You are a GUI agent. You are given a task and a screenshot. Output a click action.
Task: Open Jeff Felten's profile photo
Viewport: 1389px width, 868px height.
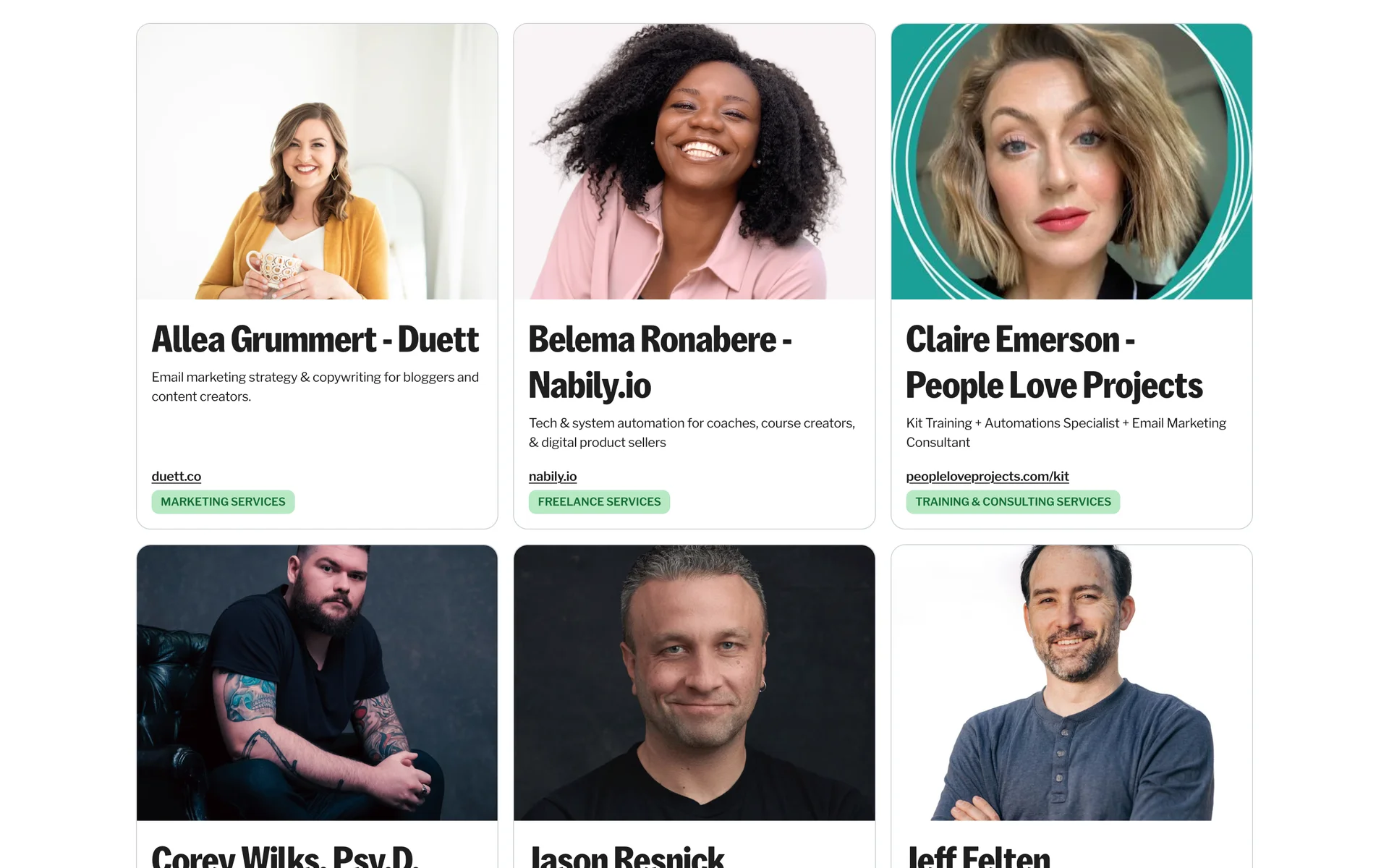[x=1071, y=683]
